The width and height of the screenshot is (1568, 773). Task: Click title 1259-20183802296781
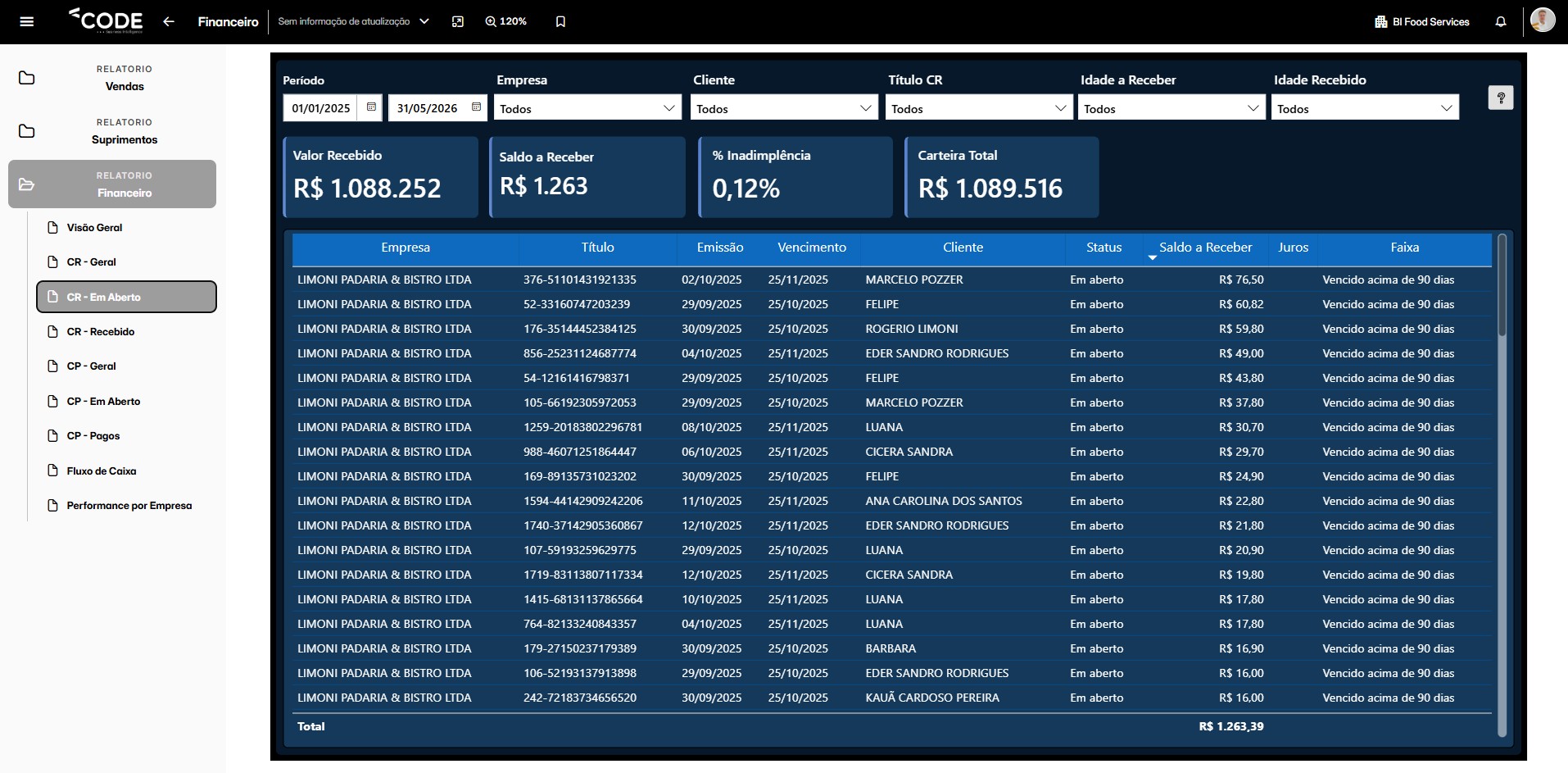583,427
